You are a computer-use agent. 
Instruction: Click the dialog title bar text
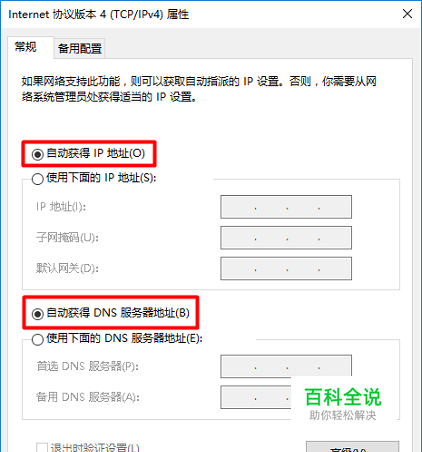99,14
